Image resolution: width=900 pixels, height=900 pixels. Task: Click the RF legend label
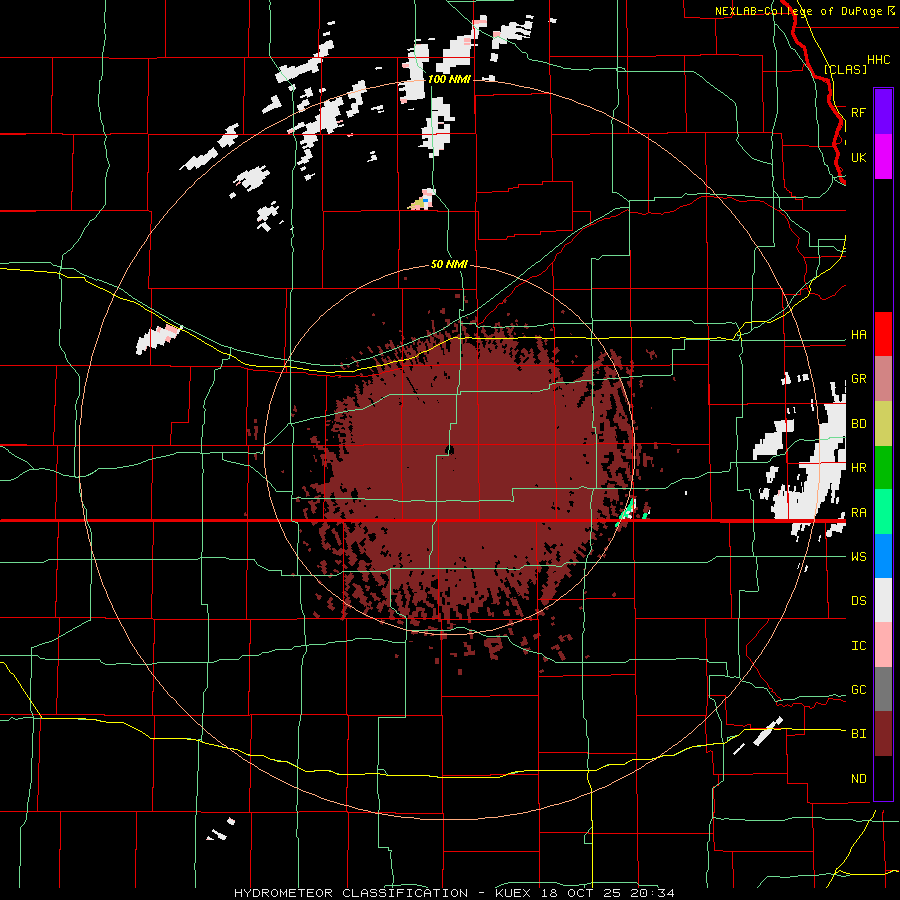click(x=858, y=113)
